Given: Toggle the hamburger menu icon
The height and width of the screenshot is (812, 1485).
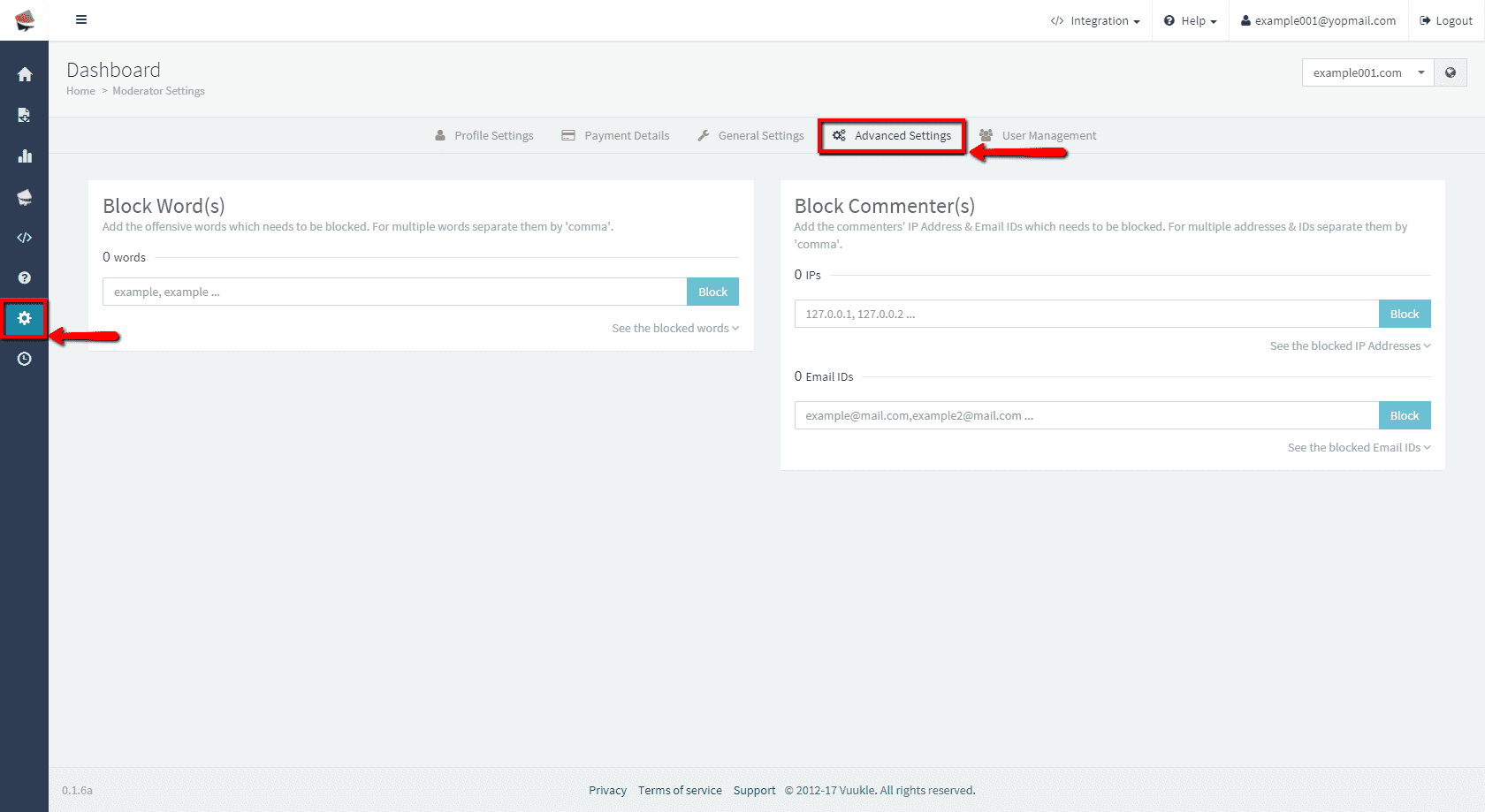Looking at the screenshot, I should pos(81,19).
